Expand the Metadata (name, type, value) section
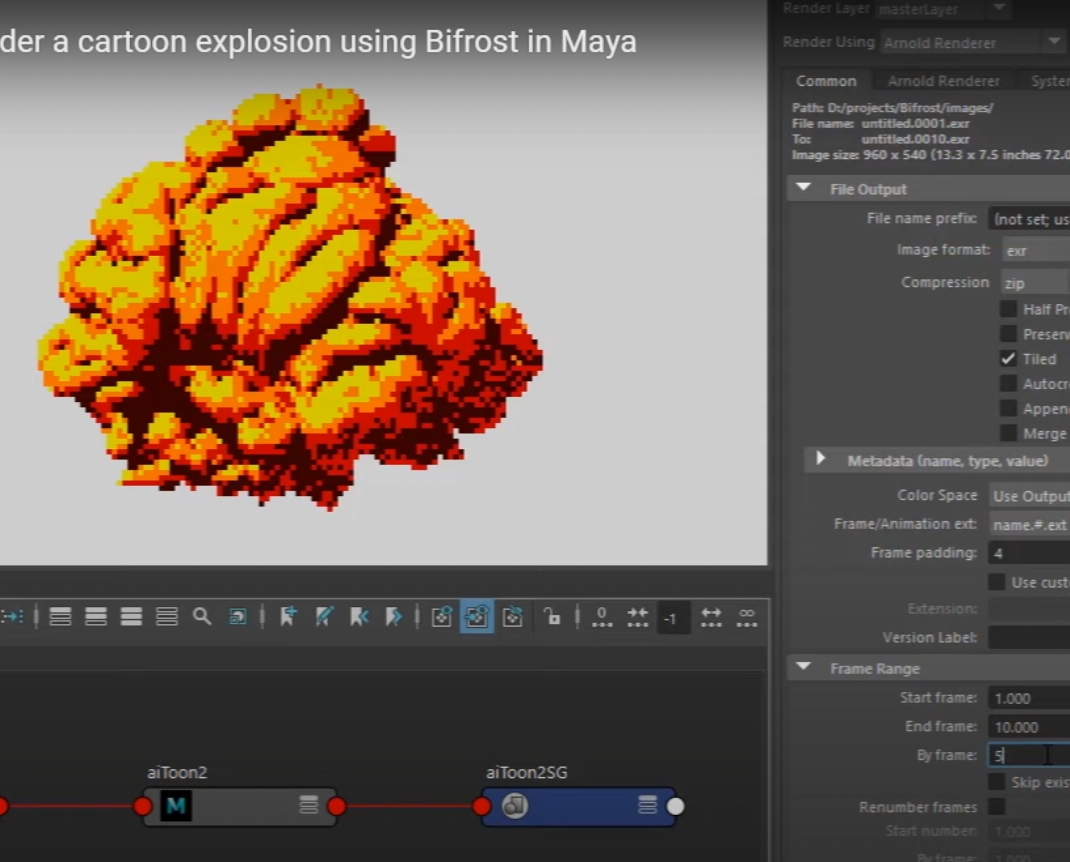Screen dimensions: 1070x862 tap(821, 460)
